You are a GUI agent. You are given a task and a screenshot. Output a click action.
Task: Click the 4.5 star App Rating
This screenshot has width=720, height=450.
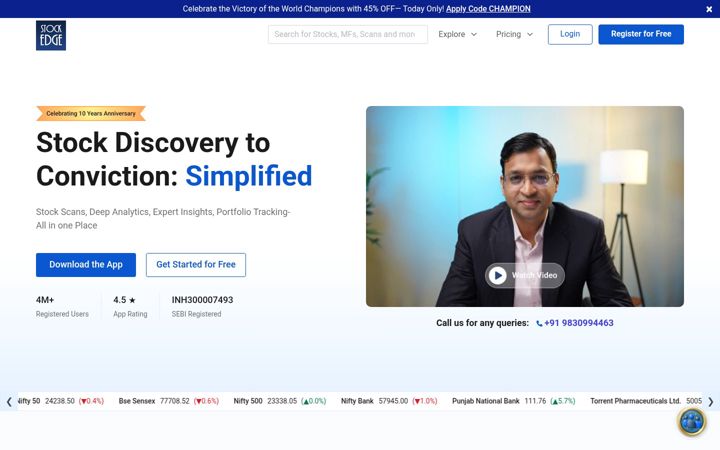coord(130,306)
